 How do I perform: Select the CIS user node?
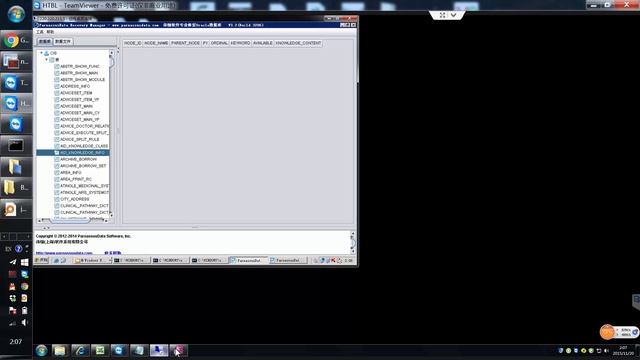(50, 53)
